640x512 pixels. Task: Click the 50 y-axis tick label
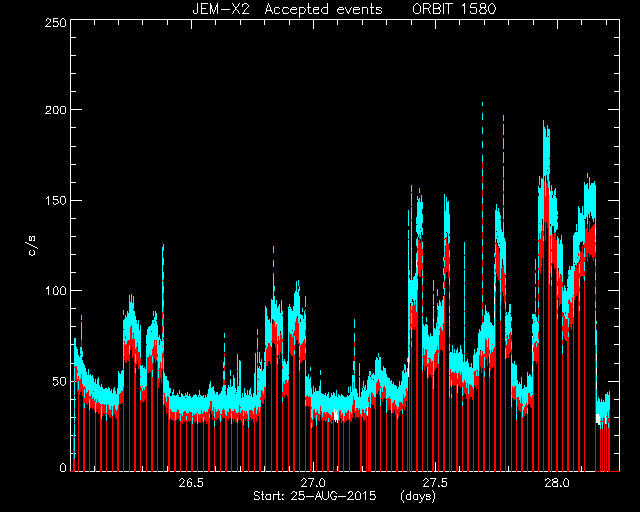(x=59, y=381)
